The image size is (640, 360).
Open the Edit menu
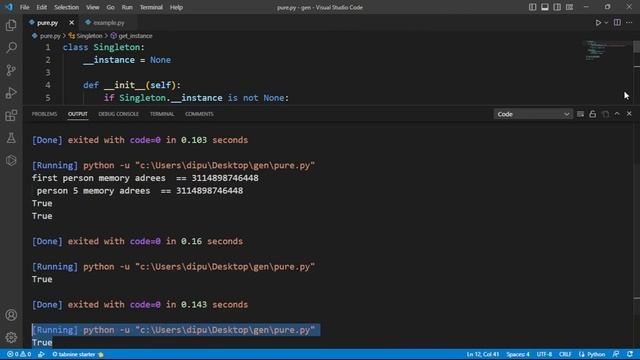[41, 7]
